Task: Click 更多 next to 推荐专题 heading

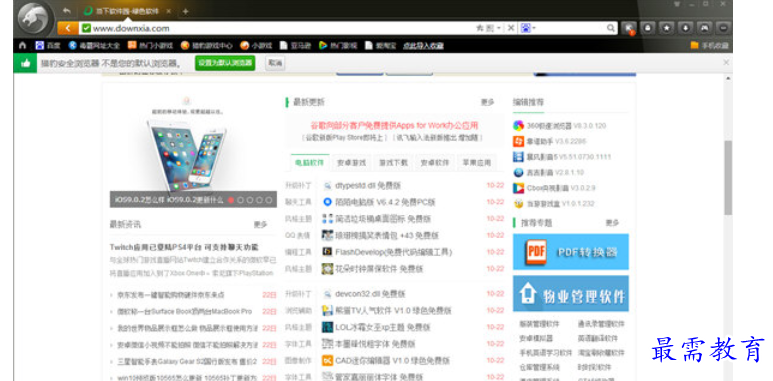Action: pyautogui.click(x=612, y=223)
